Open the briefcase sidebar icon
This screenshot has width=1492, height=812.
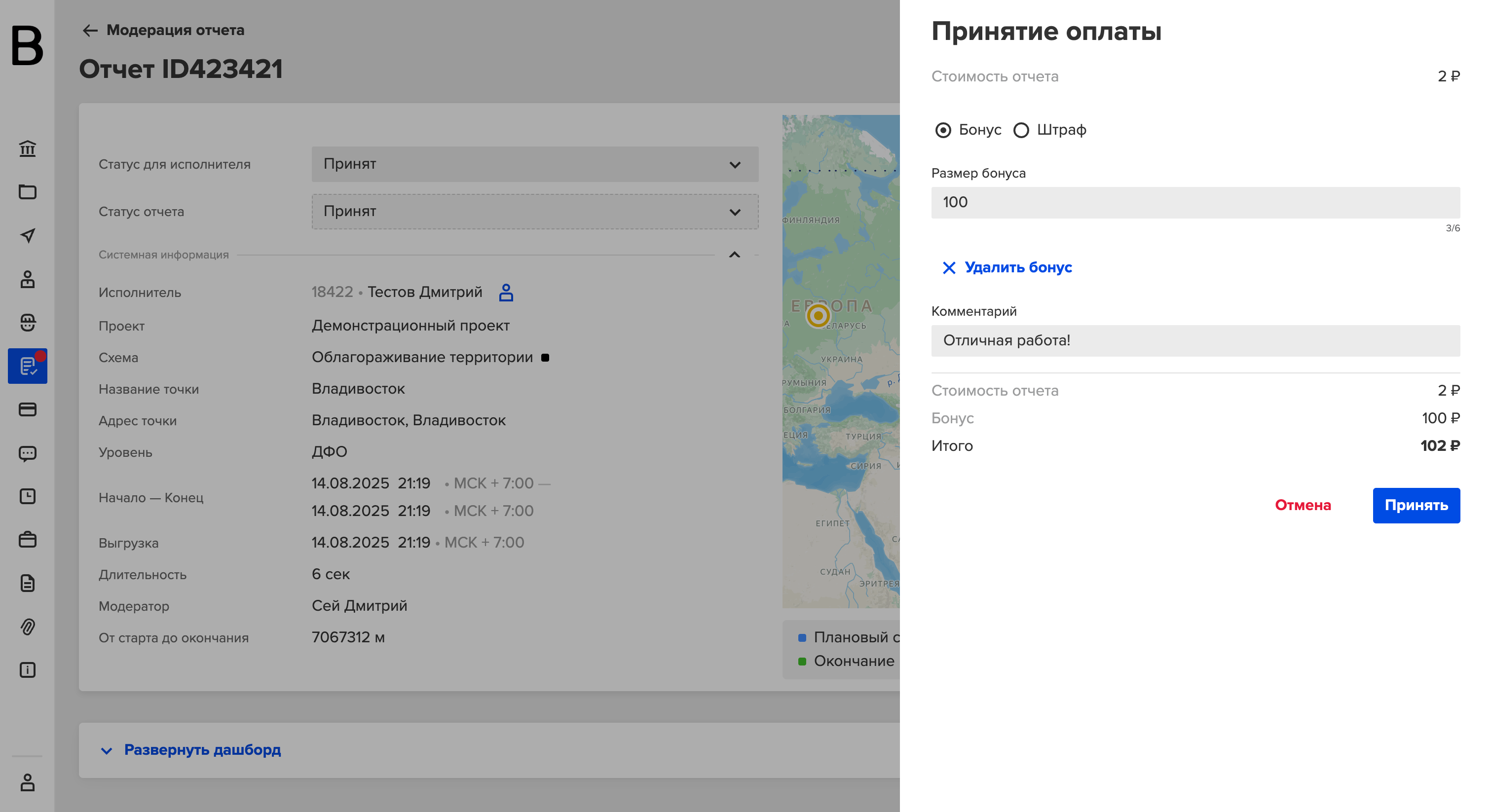27,540
